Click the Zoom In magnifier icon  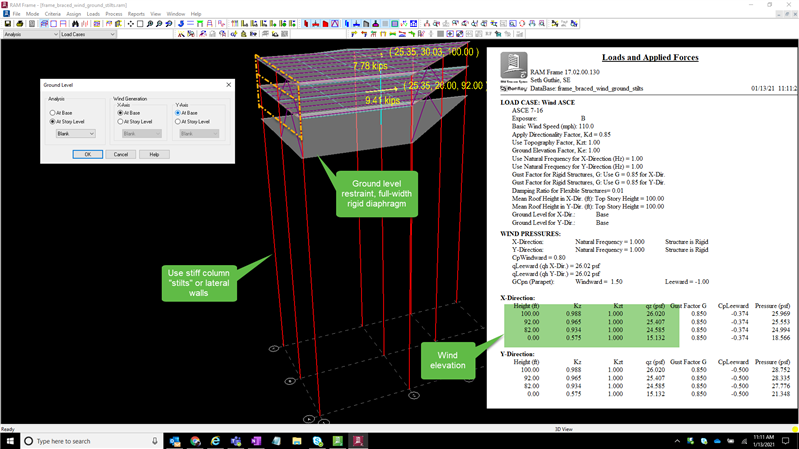coord(150,24)
